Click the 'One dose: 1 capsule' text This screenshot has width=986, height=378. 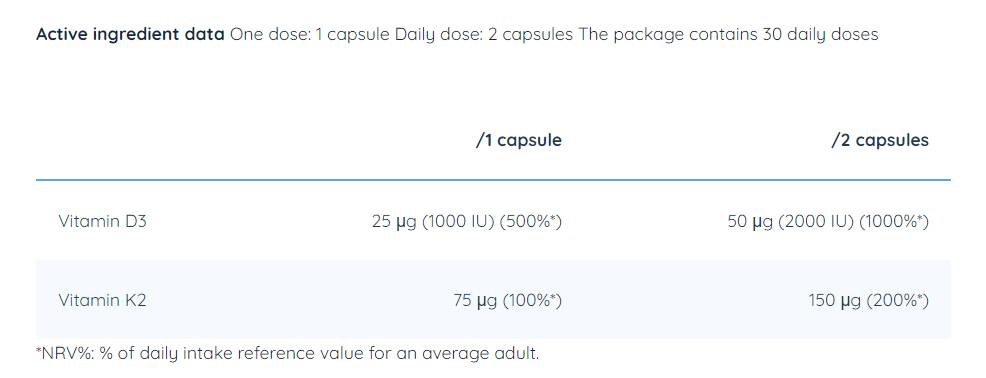[310, 34]
